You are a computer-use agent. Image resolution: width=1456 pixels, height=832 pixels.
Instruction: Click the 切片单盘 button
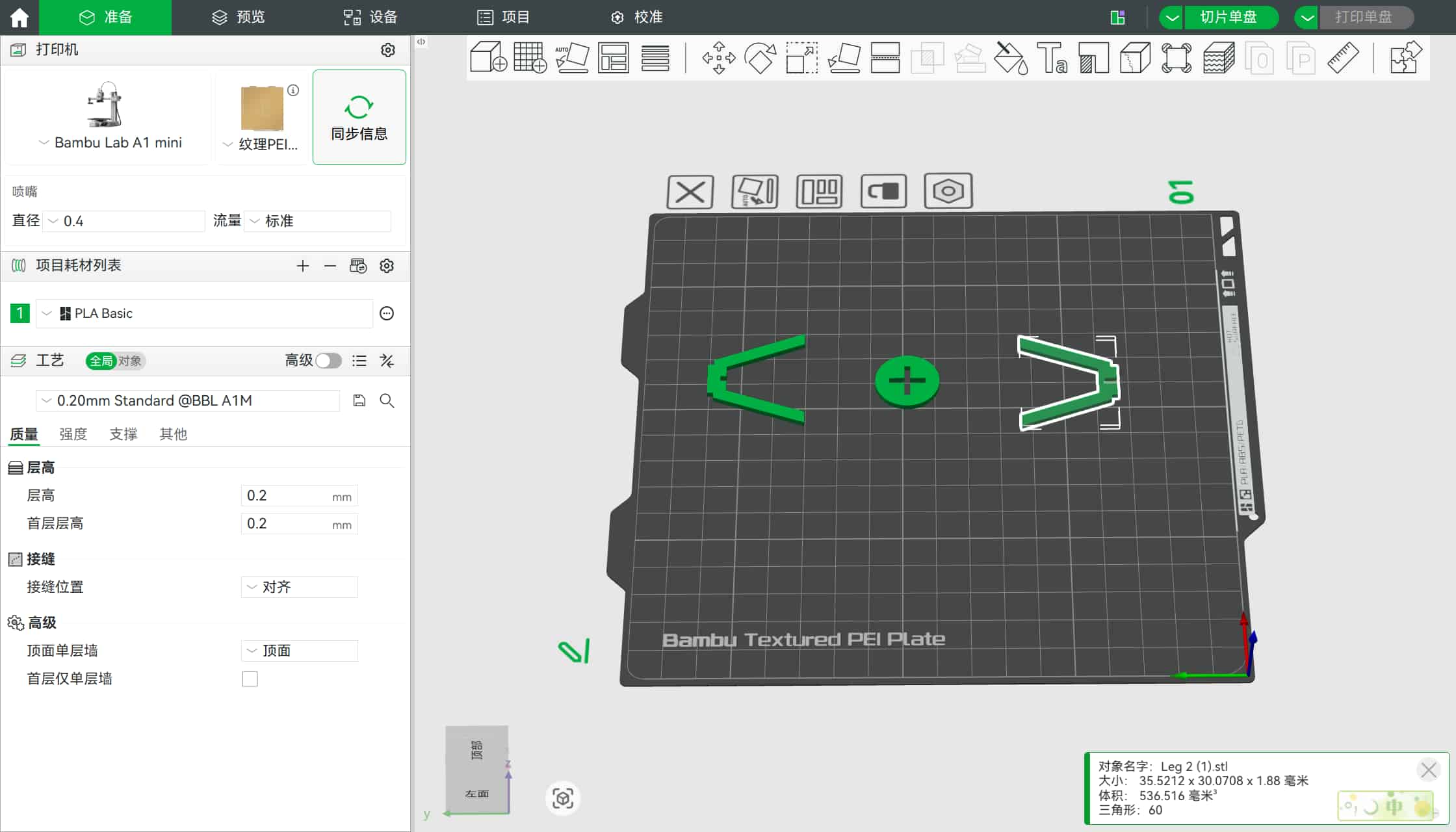[x=1228, y=17]
